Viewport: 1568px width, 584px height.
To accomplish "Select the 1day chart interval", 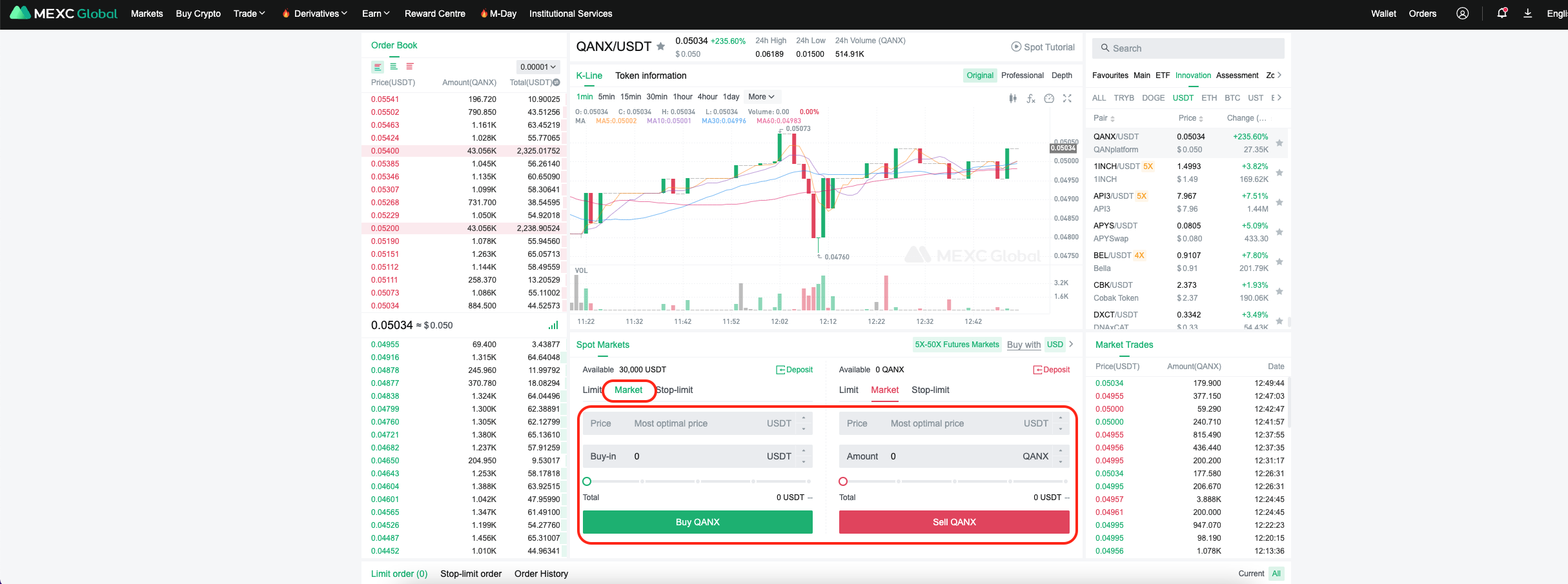I will (x=731, y=97).
